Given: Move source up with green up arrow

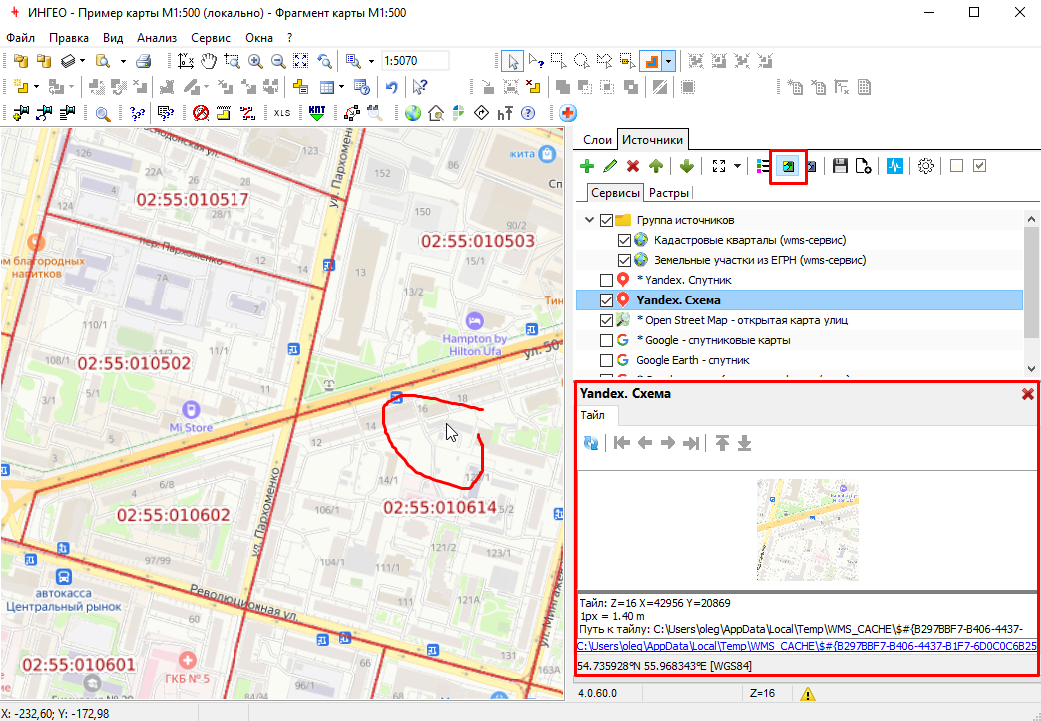Looking at the screenshot, I should (x=656, y=166).
